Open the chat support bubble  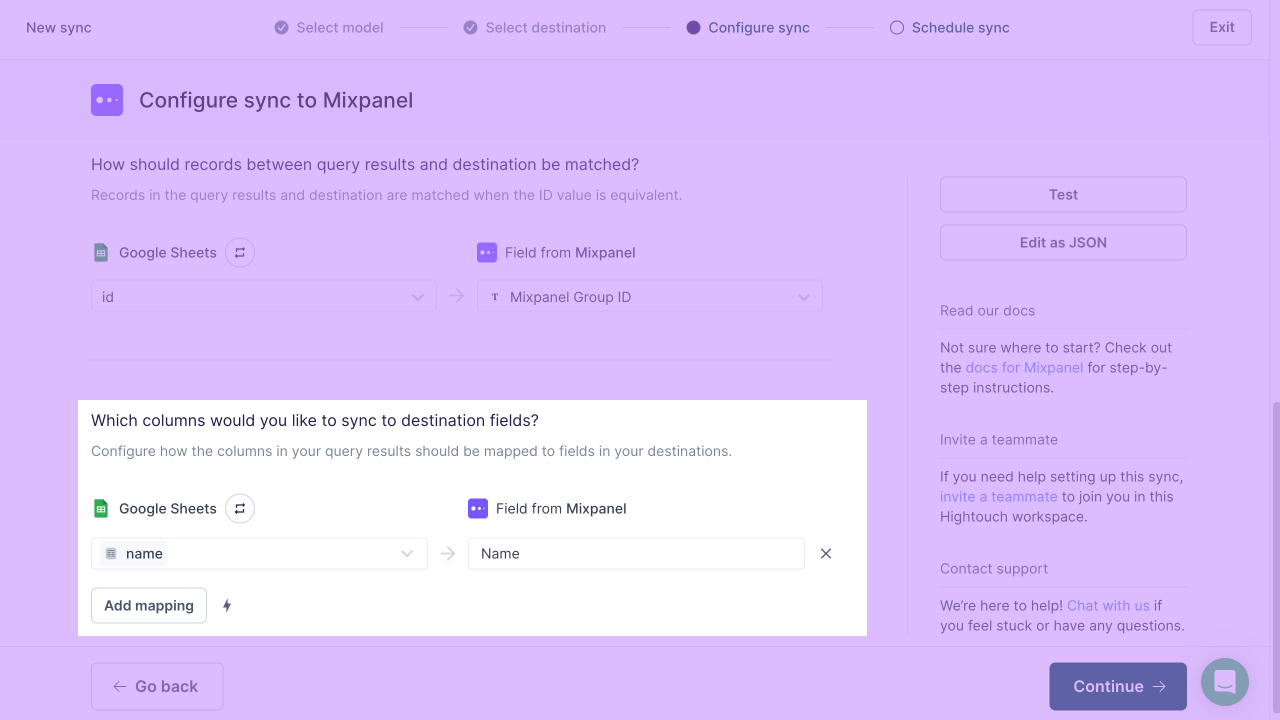(x=1225, y=682)
